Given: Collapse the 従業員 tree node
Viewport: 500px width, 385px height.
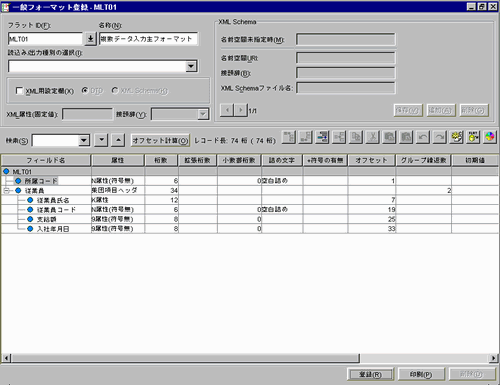Looking at the screenshot, I should point(6,191).
